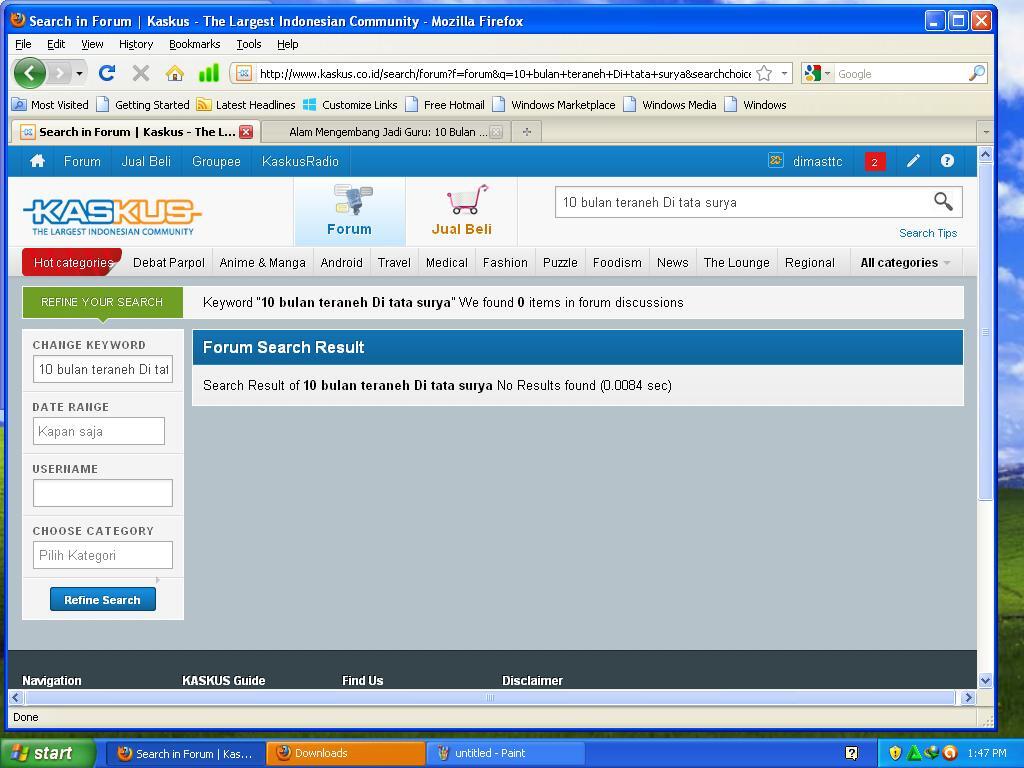Open the Tools menu
Screen dimensions: 1024x768
click(x=249, y=44)
